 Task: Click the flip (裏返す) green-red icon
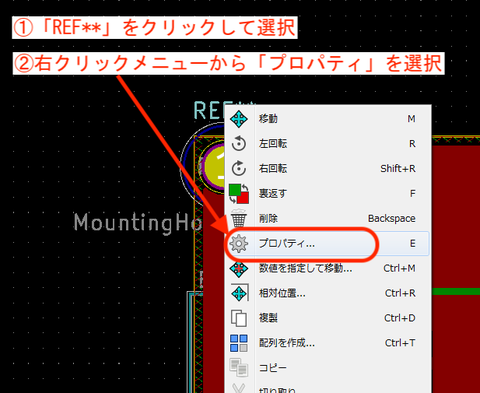239,193
